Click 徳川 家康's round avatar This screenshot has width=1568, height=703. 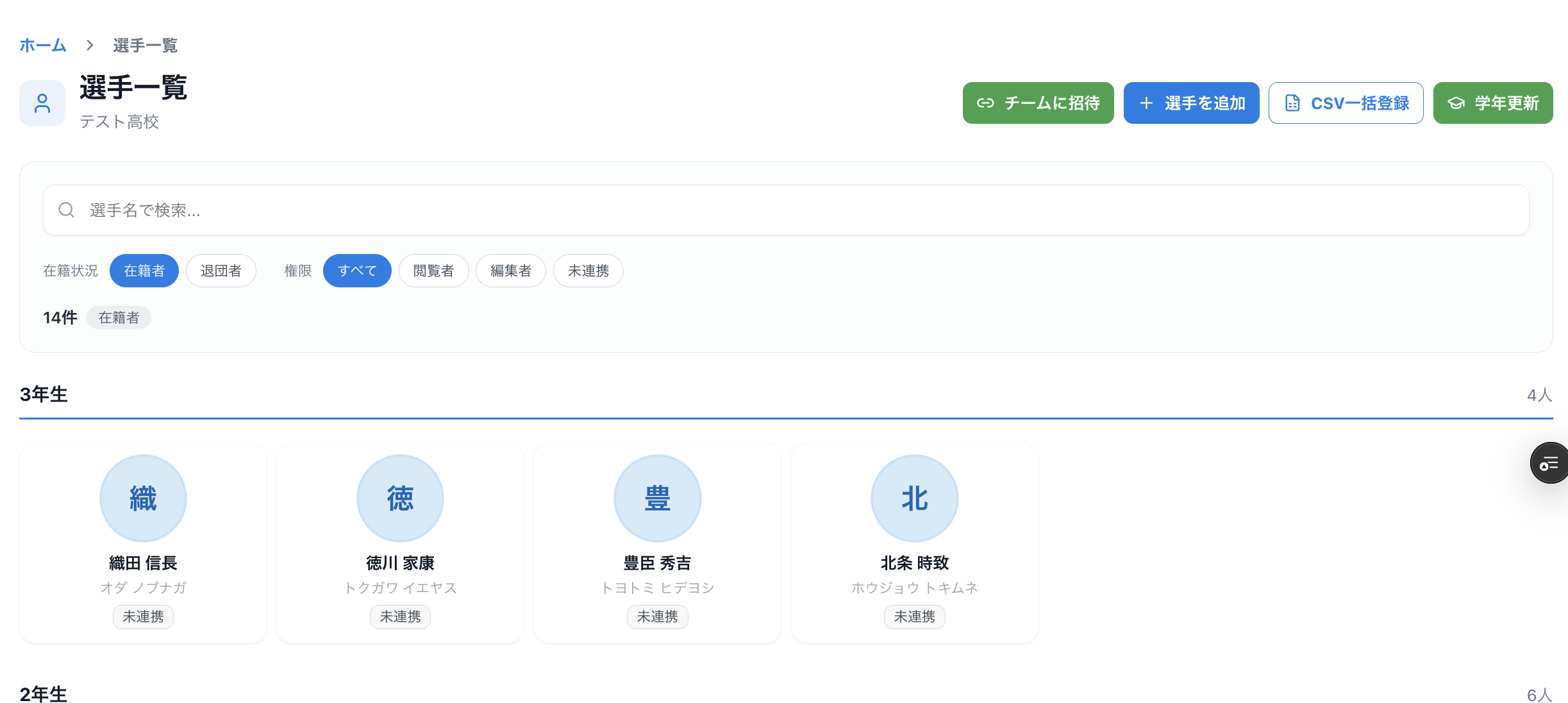coord(400,498)
